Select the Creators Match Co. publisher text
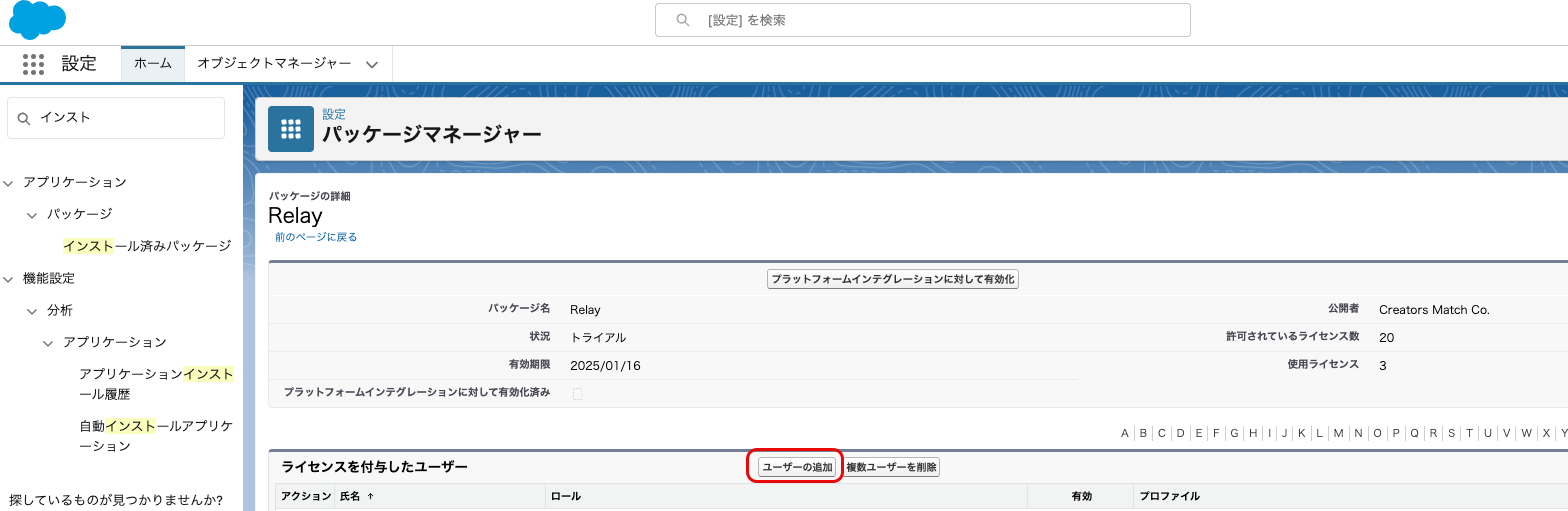The width and height of the screenshot is (1568, 511). pos(1434,310)
